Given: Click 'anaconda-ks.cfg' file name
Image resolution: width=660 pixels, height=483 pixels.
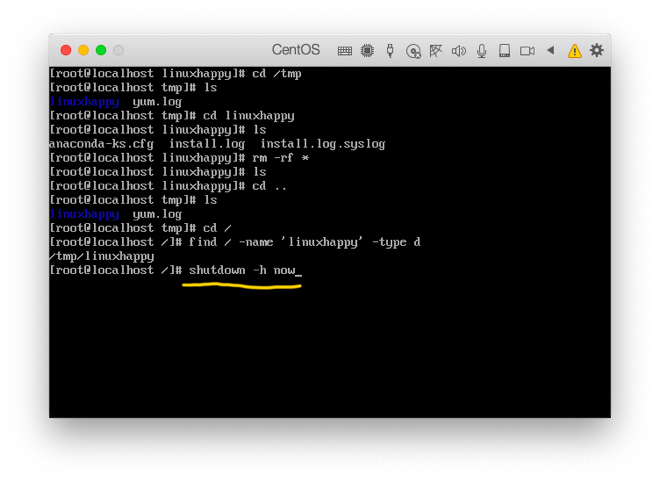Looking at the screenshot, I should pyautogui.click(x=102, y=144).
